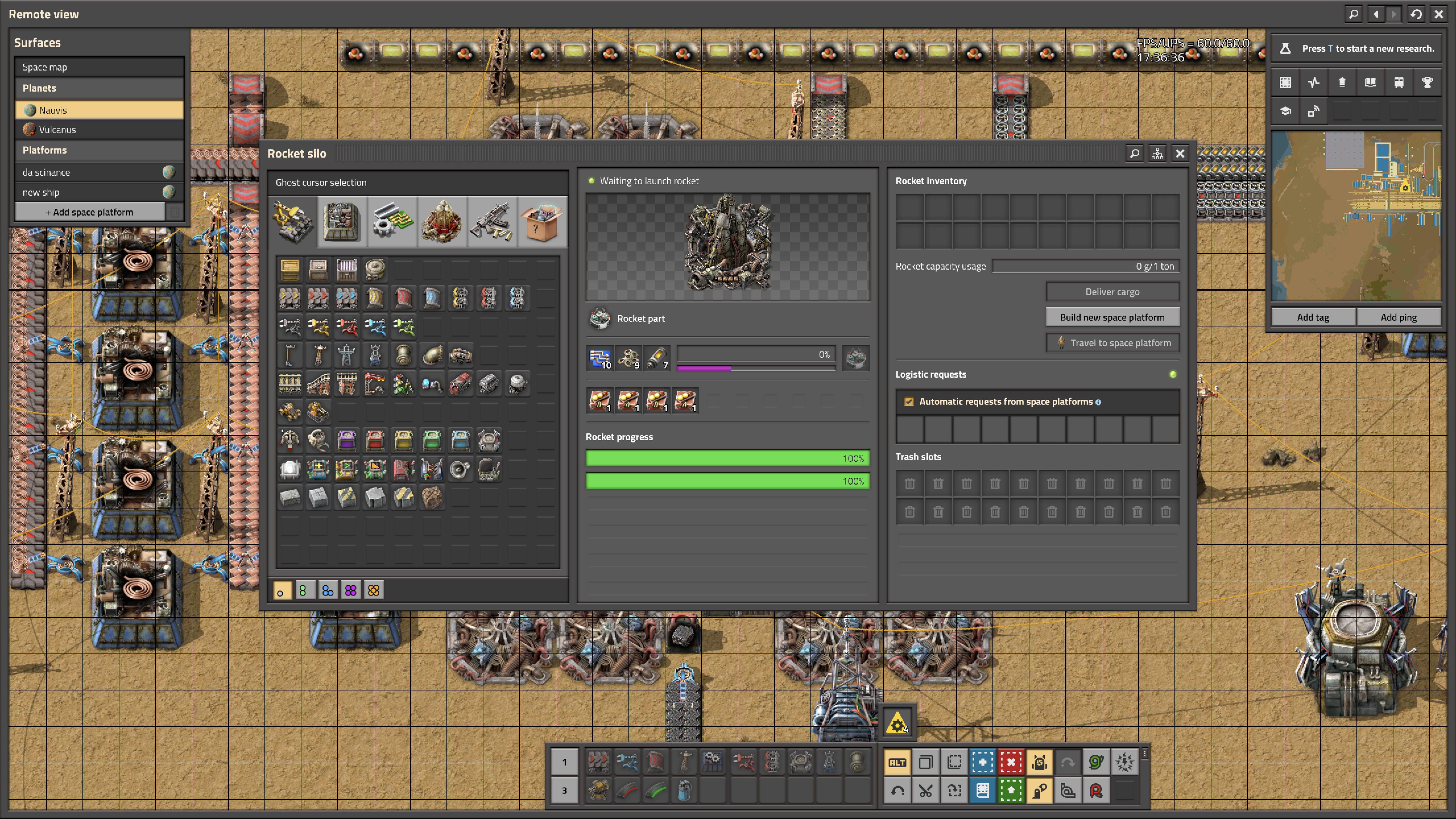The width and height of the screenshot is (1456, 819).
Task: Click the green upgrade planner shortcut
Action: point(1011,791)
